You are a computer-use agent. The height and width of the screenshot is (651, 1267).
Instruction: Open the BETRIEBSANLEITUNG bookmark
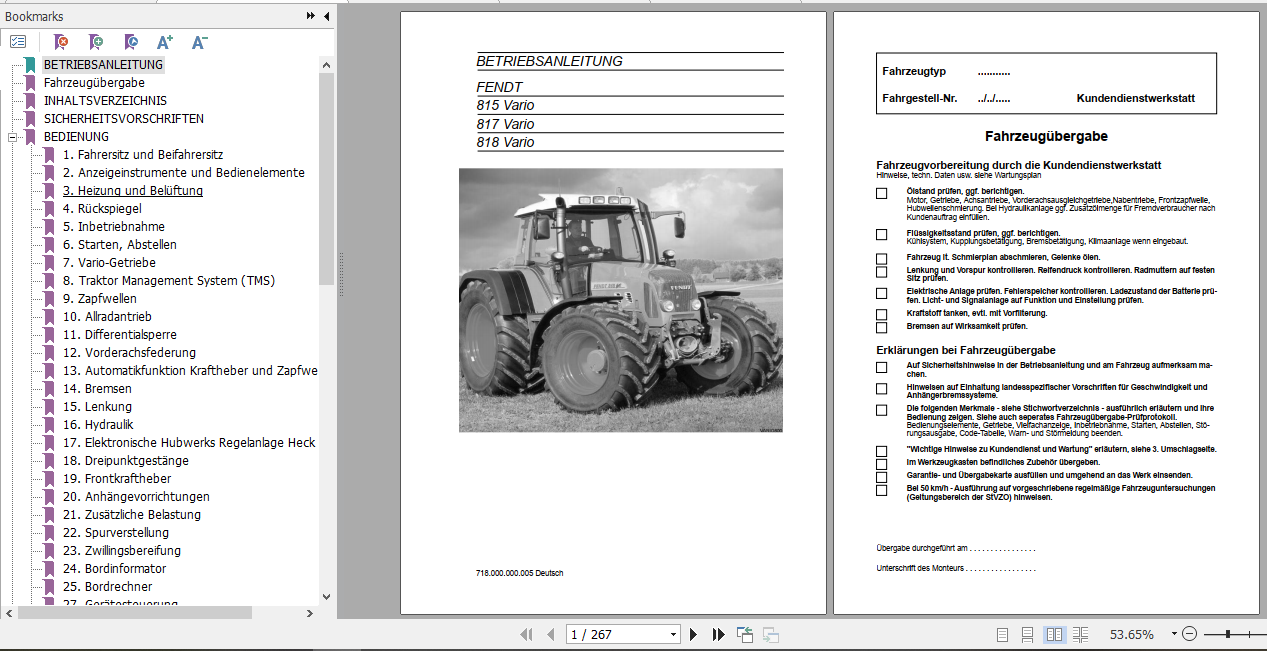103,65
